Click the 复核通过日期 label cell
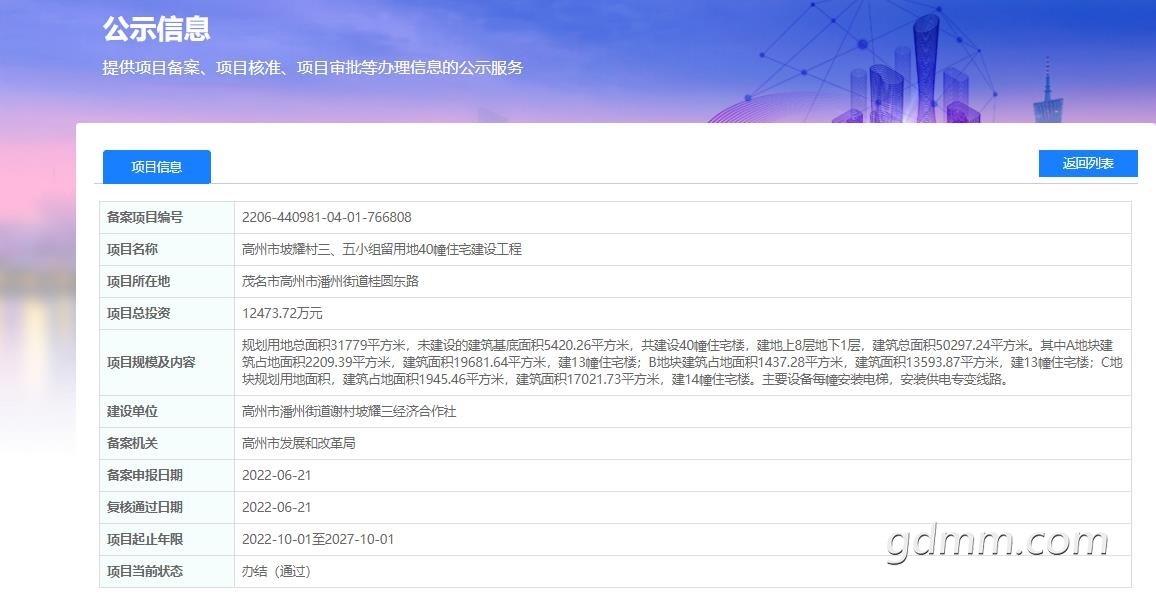Viewport: 1156px width, 604px height. click(167, 507)
